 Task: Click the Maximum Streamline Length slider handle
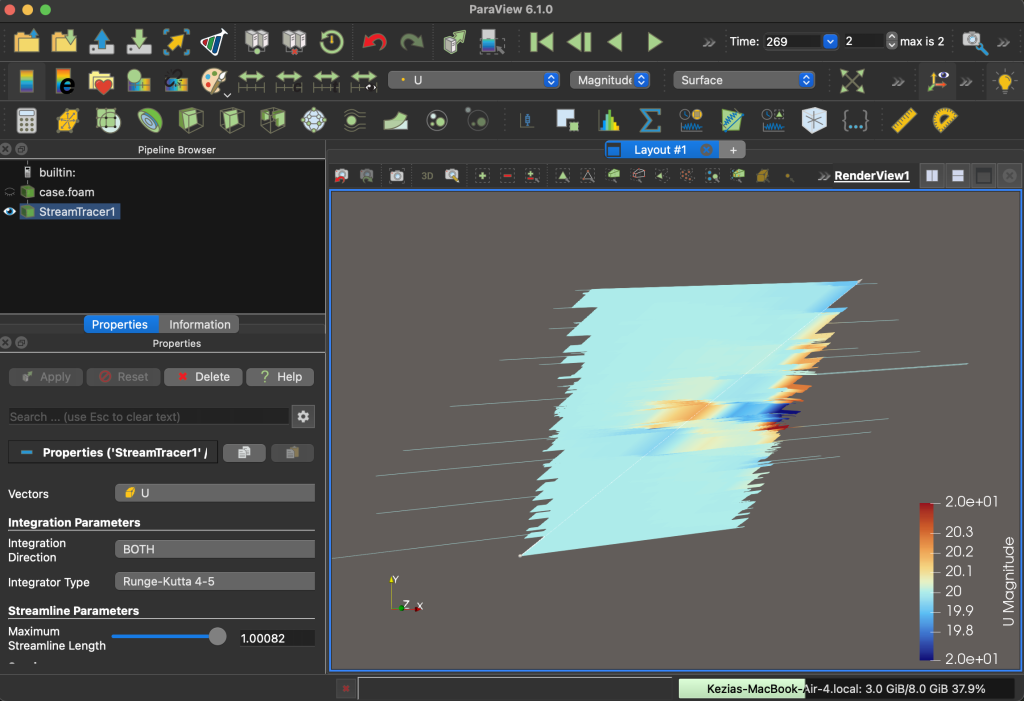(x=217, y=636)
